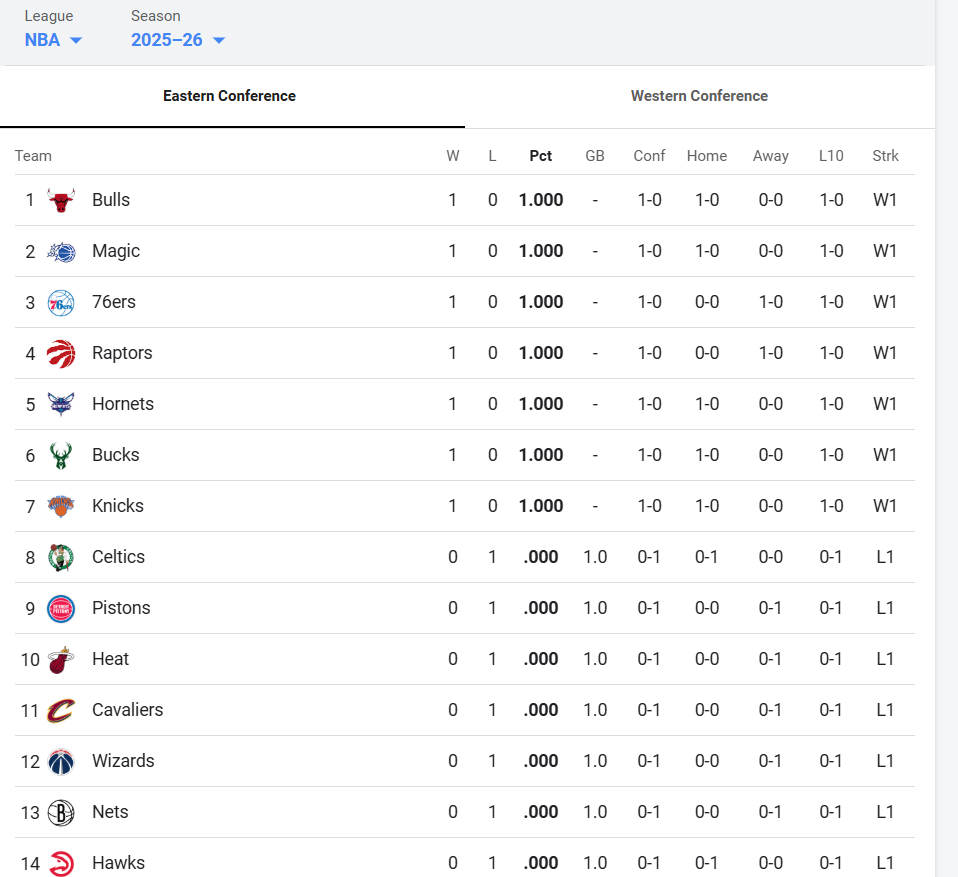Click the Hornets L10 record 1-0
The height and width of the screenshot is (877, 958).
point(831,404)
